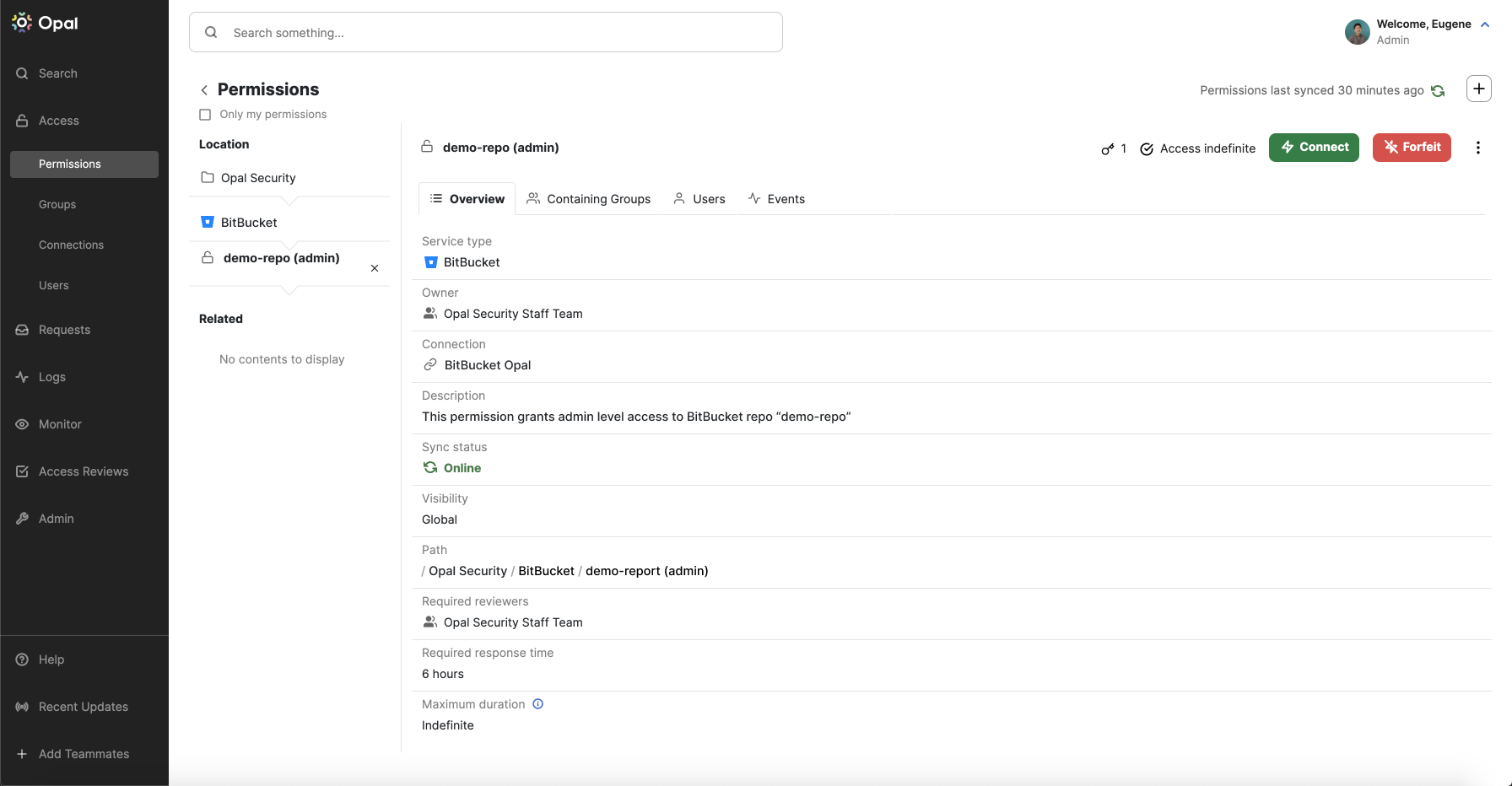
Task: Click the Monitor eye icon
Action: [22, 424]
